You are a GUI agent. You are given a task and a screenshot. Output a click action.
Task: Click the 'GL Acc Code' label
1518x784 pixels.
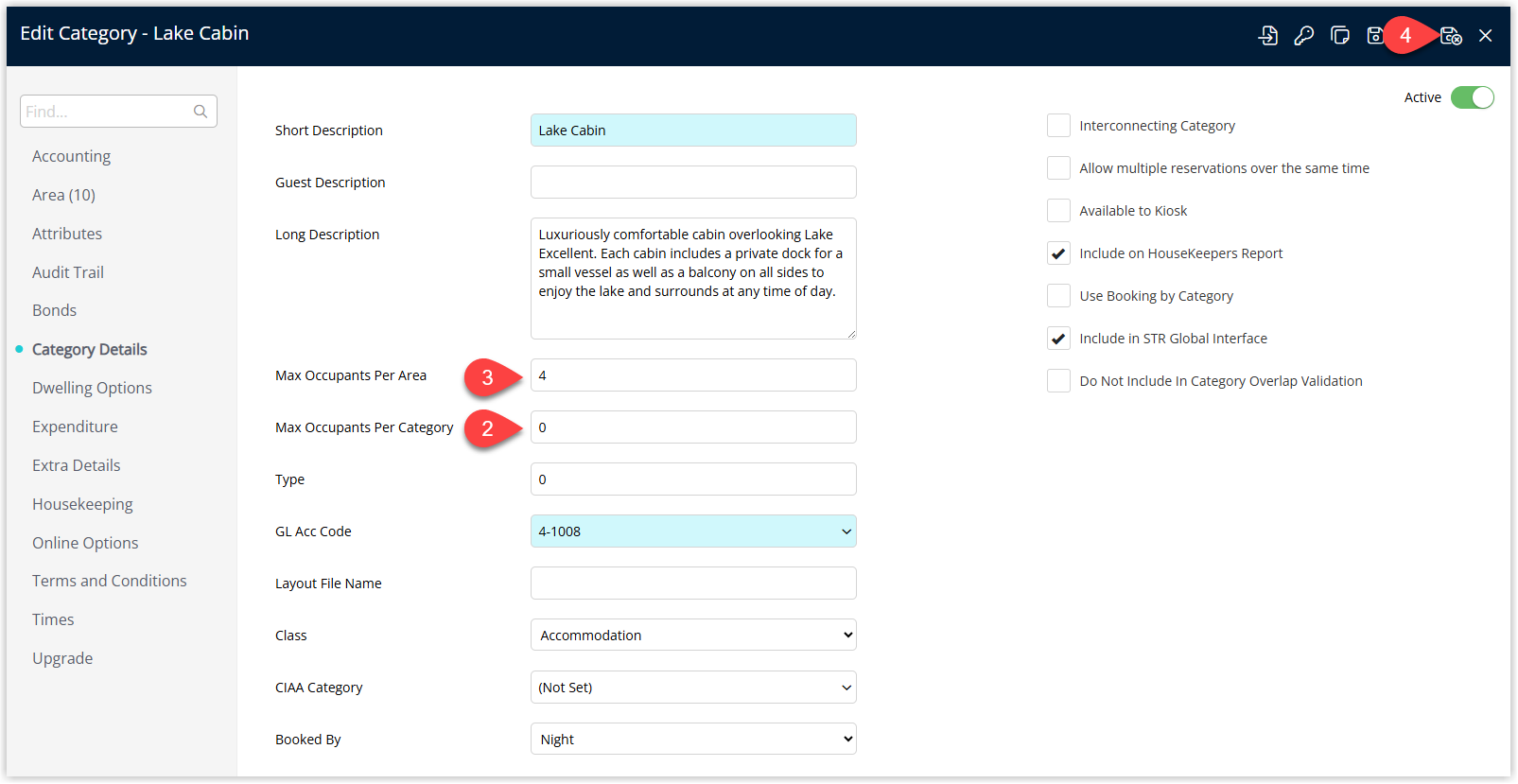(x=313, y=531)
